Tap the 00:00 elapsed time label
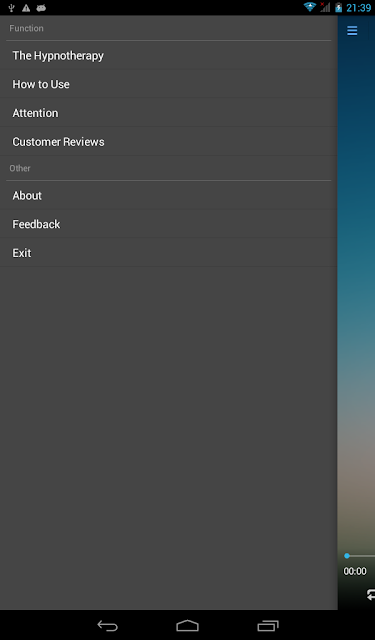375x640 pixels. [355, 571]
